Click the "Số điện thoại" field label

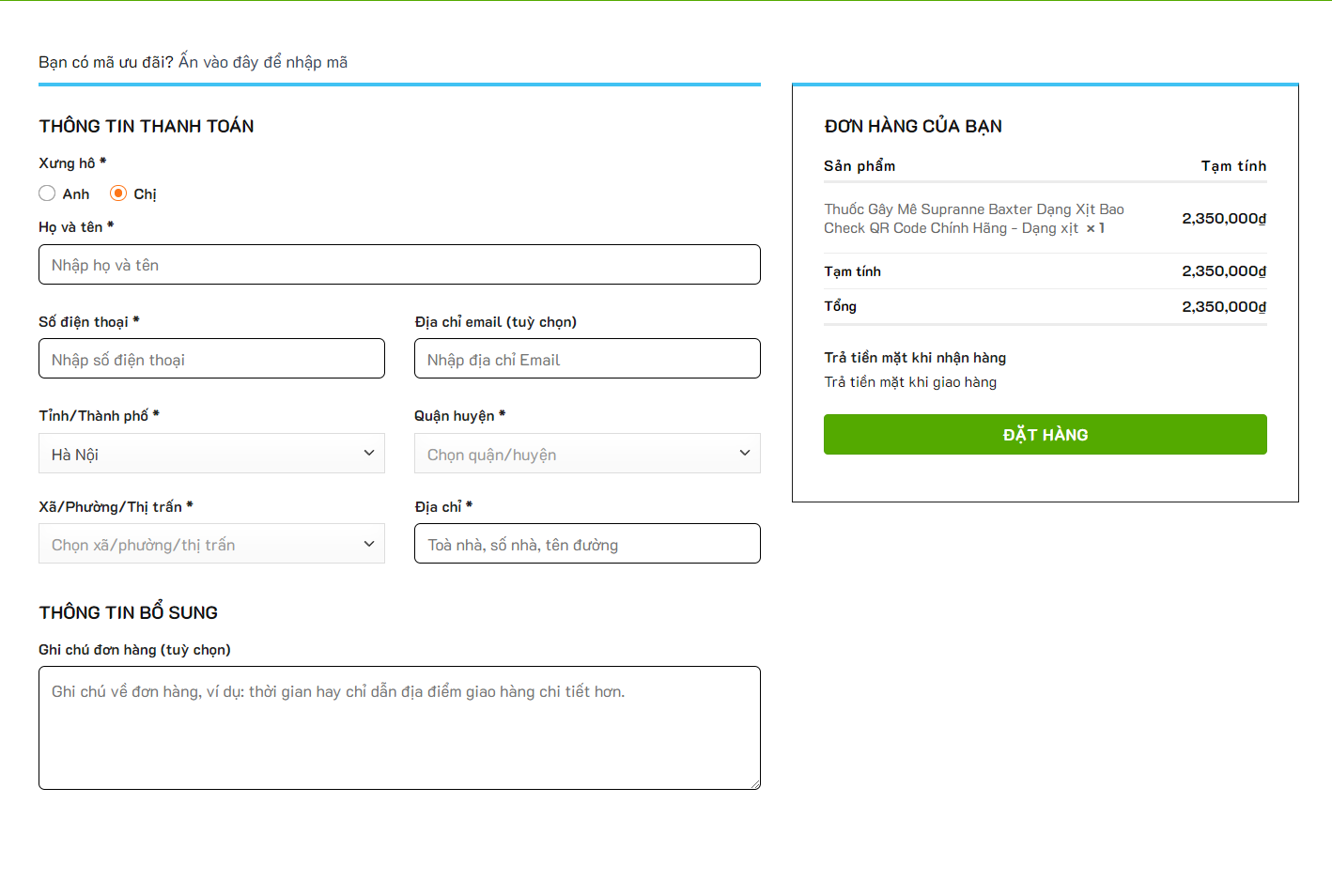pyautogui.click(x=84, y=322)
